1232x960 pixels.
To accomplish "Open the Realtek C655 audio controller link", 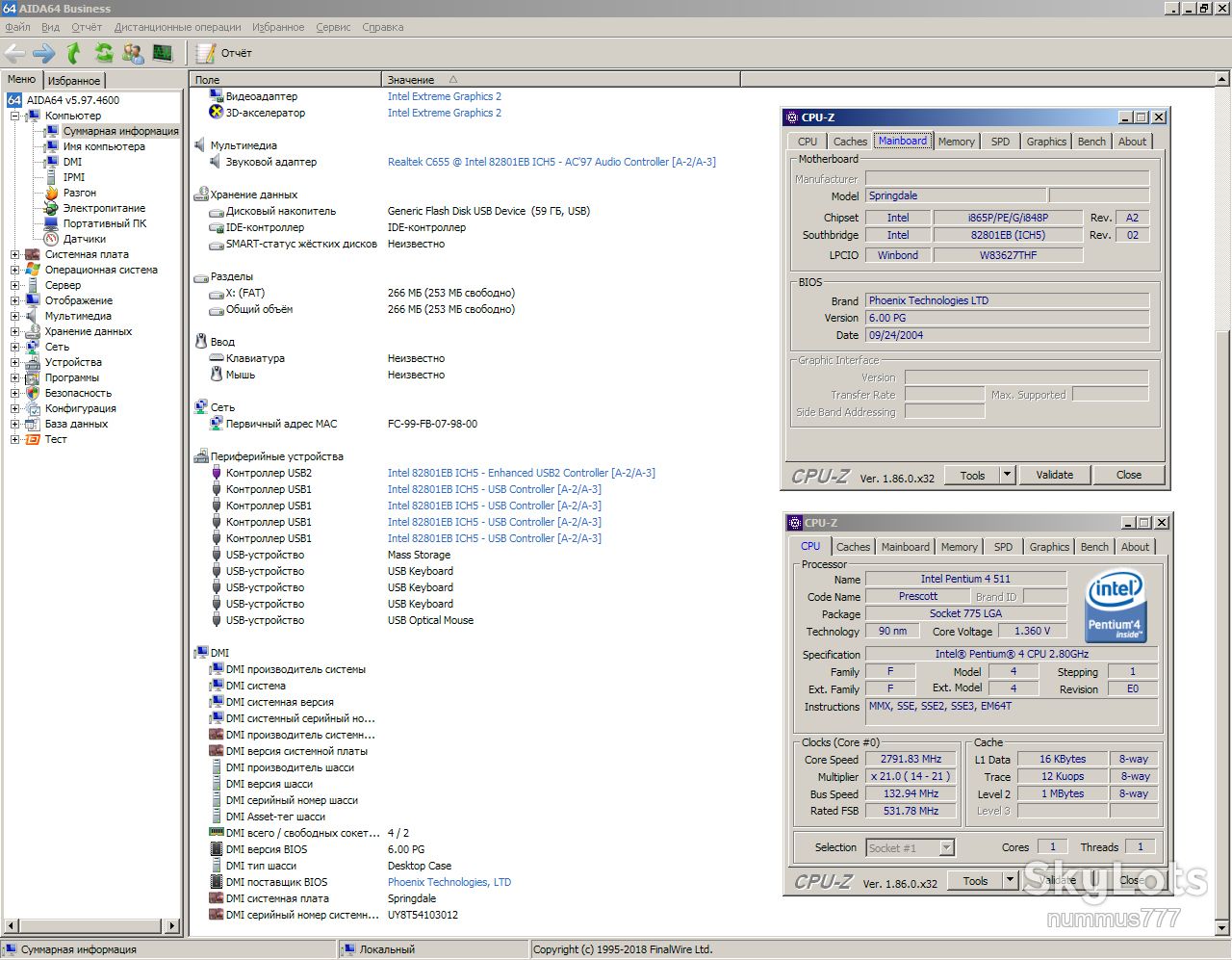I will click(552, 162).
